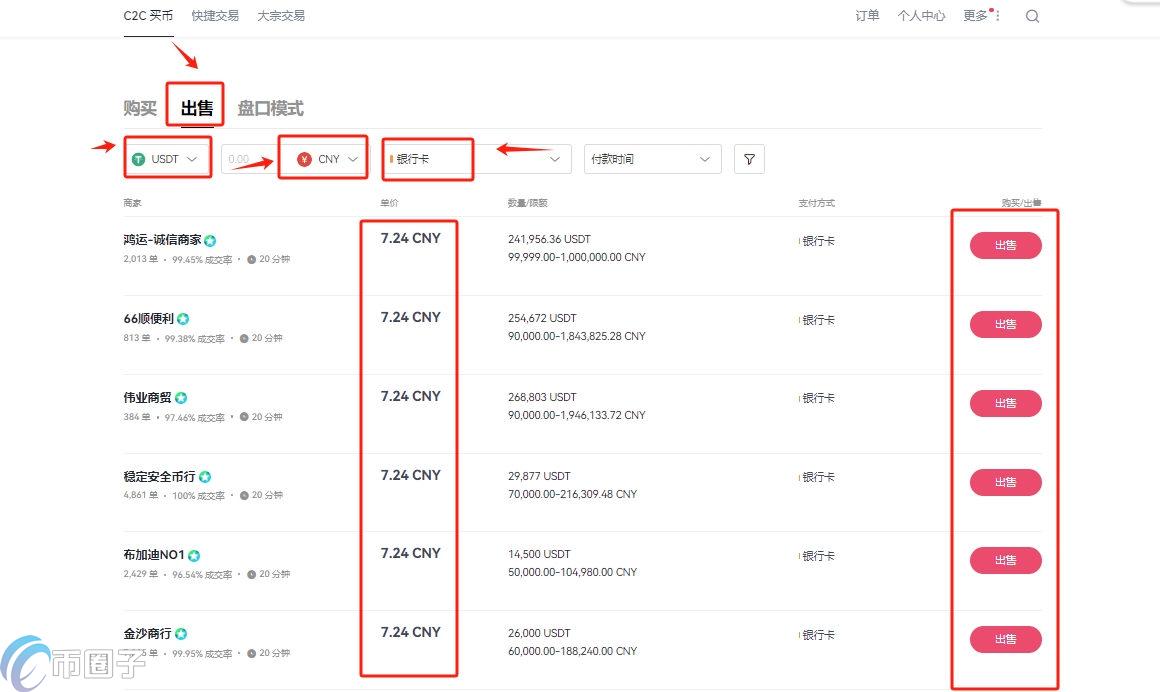Open the 个人中心 link

point(921,15)
